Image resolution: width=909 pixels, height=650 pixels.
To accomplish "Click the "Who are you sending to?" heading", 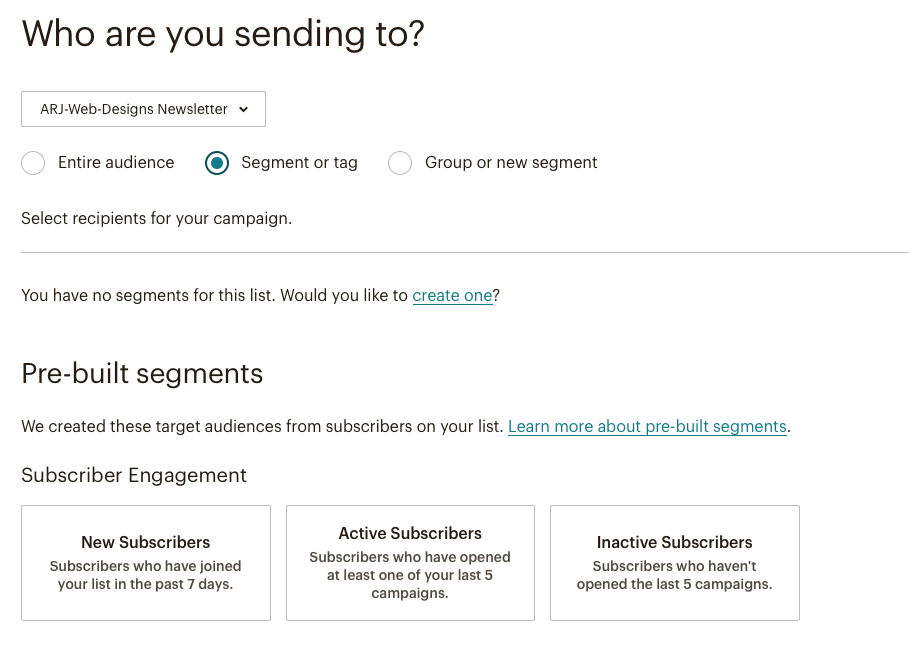I will tap(223, 34).
